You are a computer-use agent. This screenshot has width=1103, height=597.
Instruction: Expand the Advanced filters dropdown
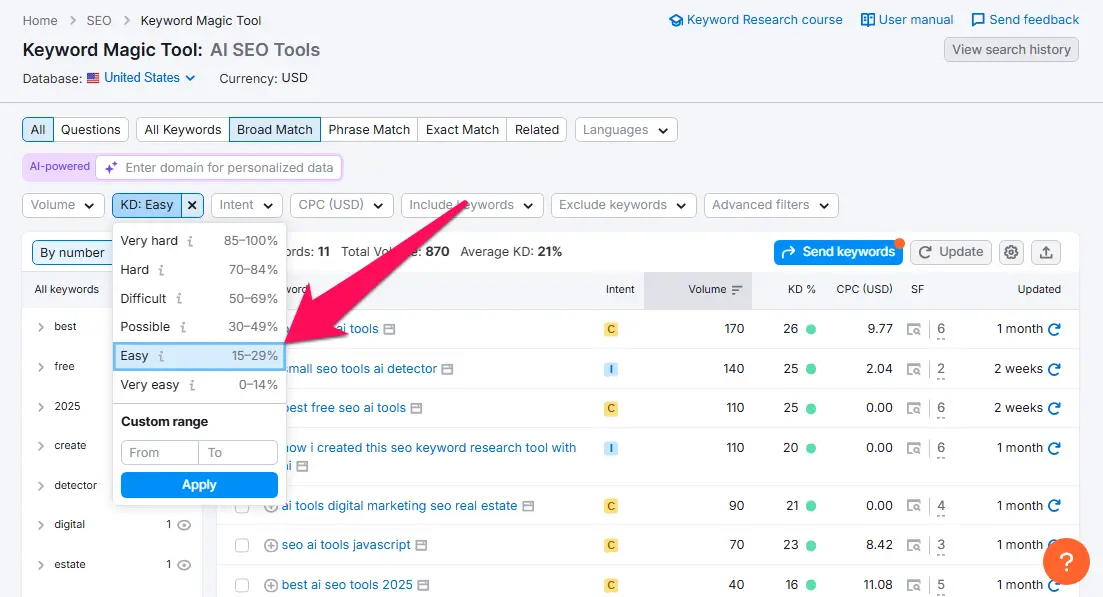770,205
